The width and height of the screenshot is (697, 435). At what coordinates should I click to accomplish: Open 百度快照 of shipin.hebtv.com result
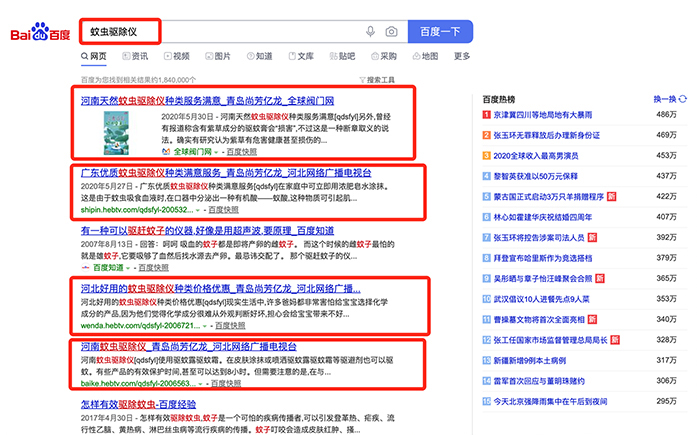tap(224, 210)
